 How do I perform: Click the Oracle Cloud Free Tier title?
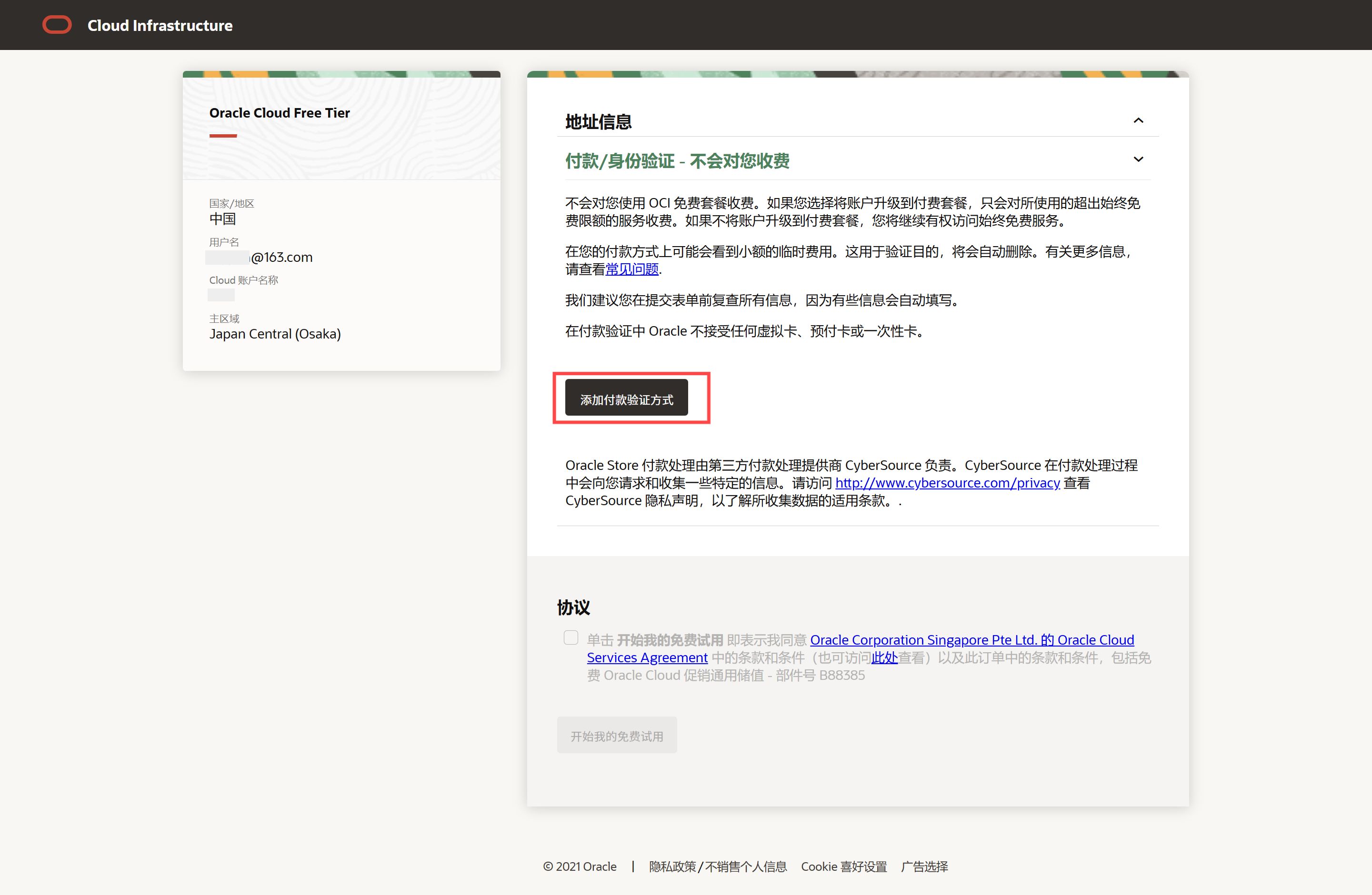click(280, 113)
